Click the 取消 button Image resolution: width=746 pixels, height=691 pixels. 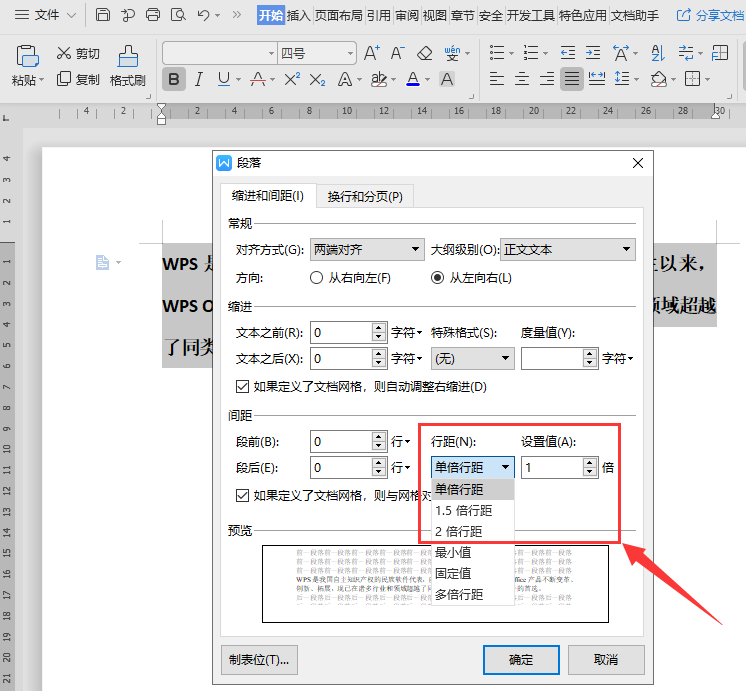pos(606,660)
